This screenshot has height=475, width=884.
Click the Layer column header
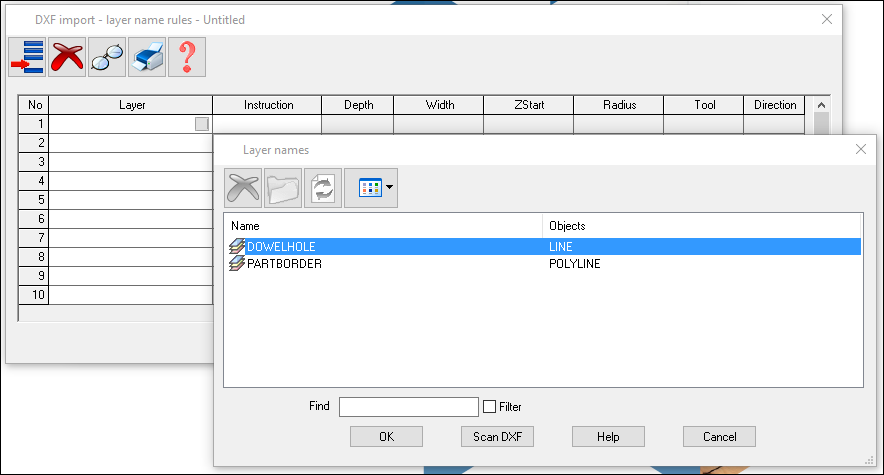pos(131,105)
